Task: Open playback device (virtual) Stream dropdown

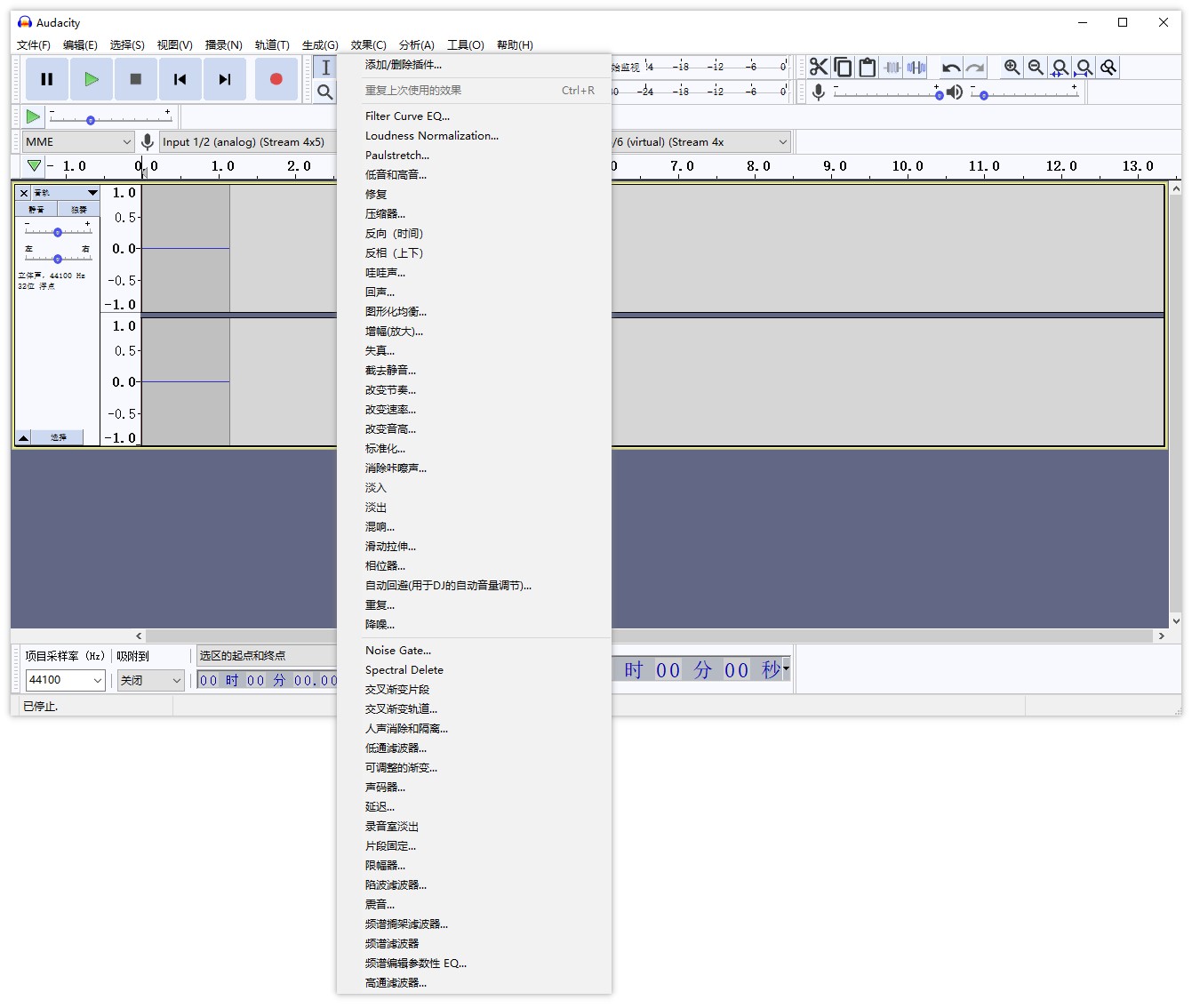Action: (700, 141)
